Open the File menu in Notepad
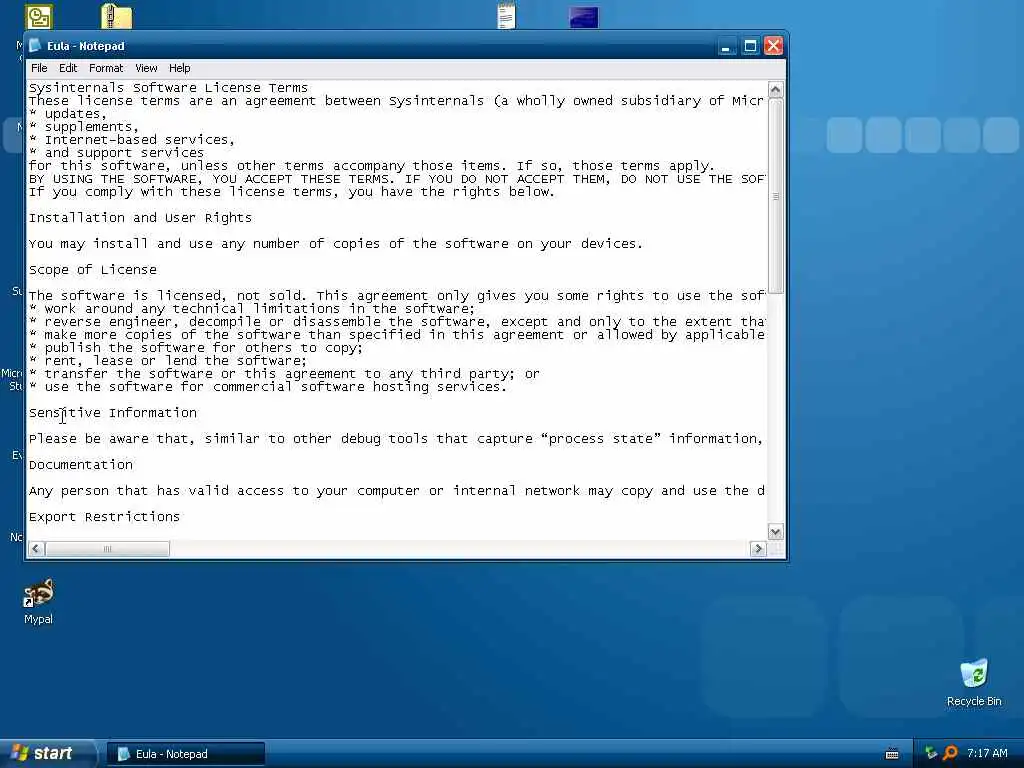Viewport: 1024px width, 768px height. click(x=39, y=68)
